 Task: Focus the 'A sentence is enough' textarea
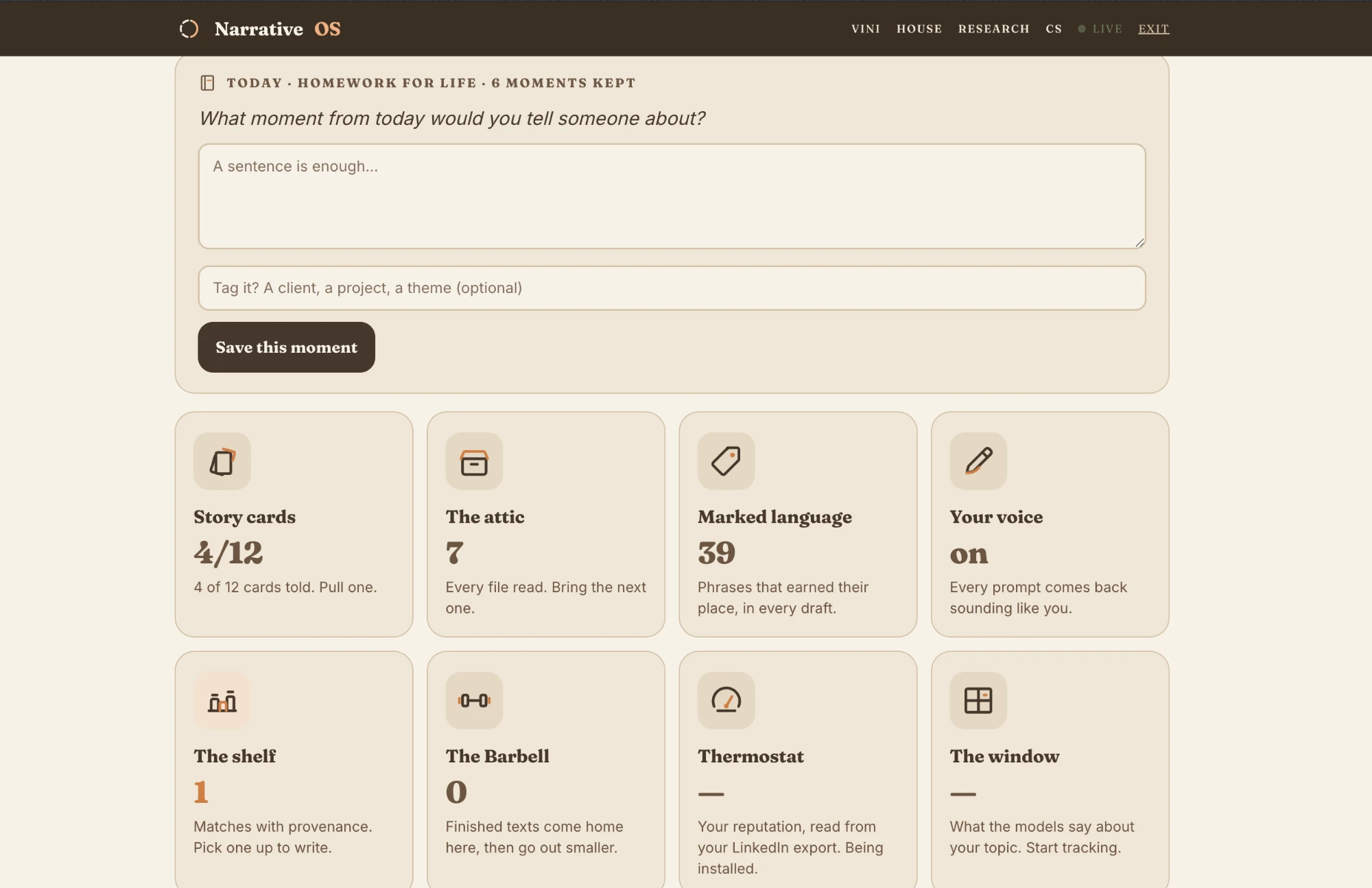tap(672, 196)
